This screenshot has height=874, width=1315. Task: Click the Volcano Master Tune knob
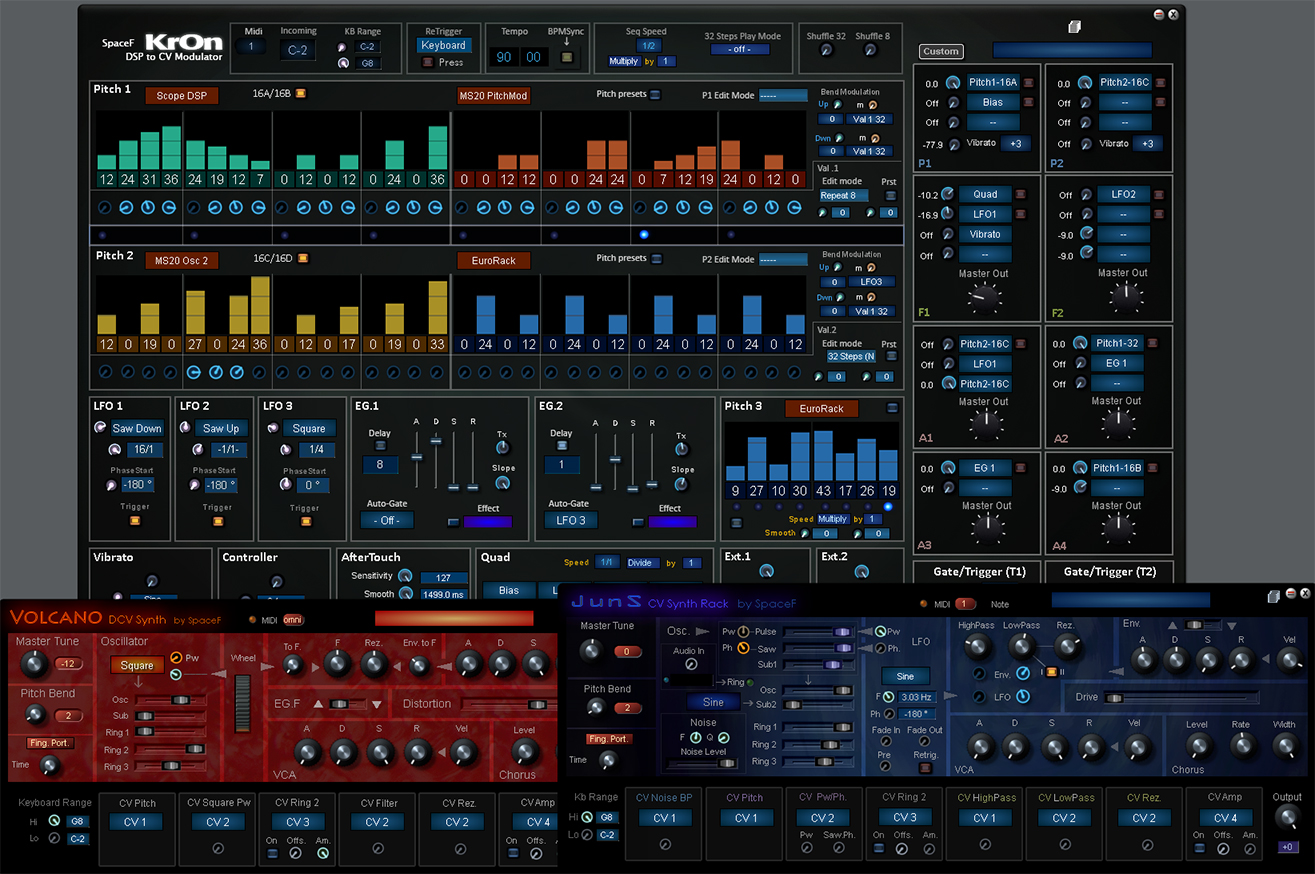coord(35,664)
